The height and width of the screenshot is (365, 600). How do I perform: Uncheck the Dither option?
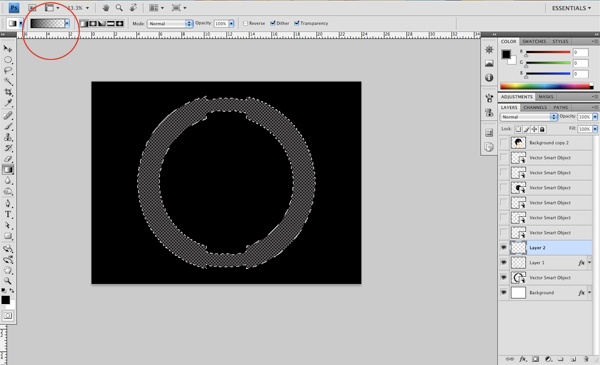[x=272, y=23]
